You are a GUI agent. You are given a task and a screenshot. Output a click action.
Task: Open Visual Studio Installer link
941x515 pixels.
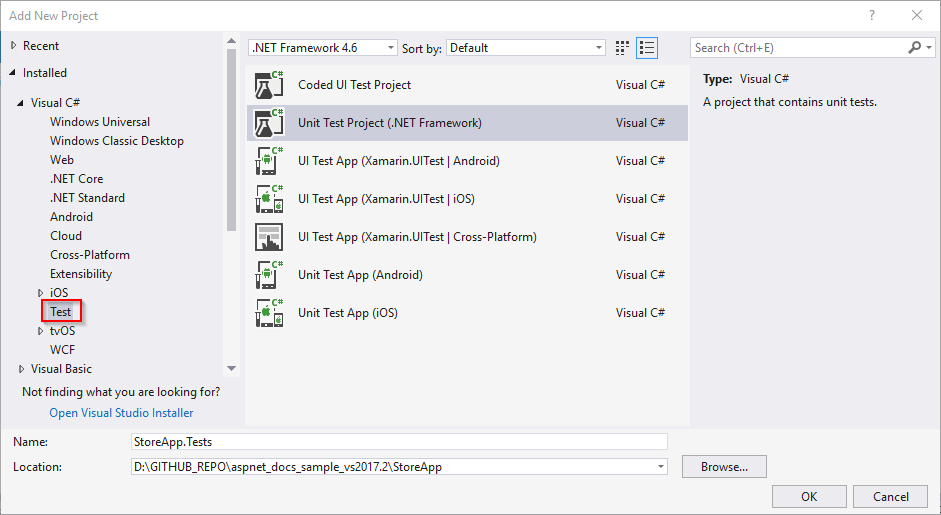click(121, 413)
